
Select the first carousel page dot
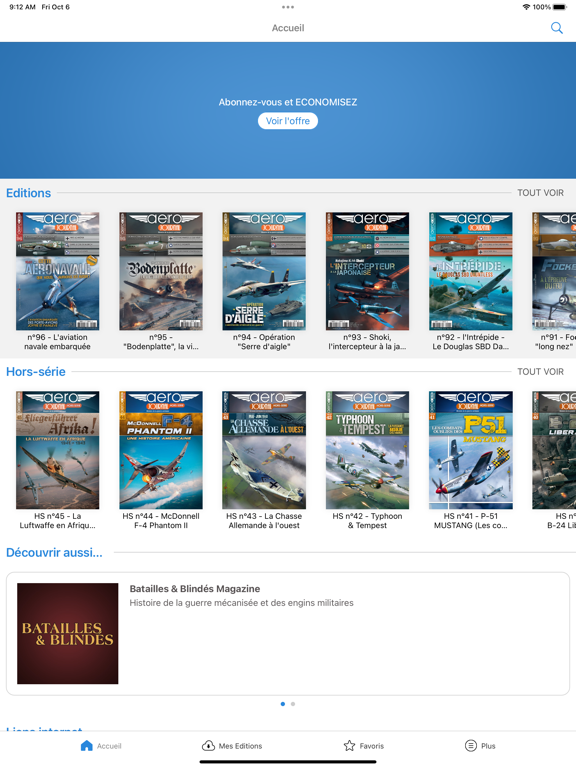click(x=283, y=704)
